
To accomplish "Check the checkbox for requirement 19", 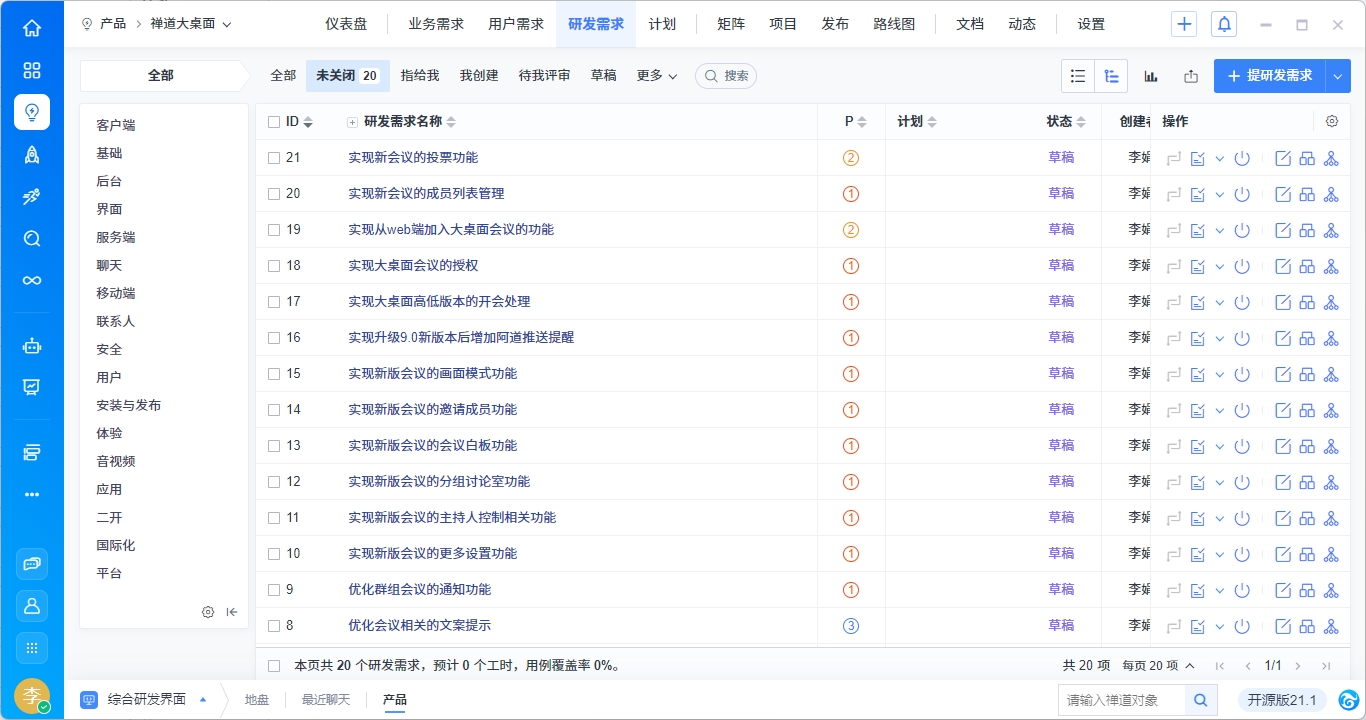I will pos(274,230).
